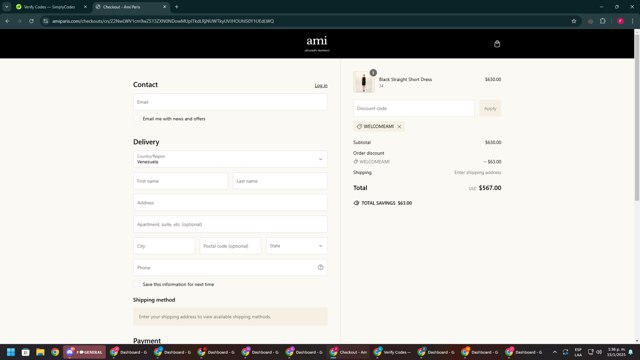Open the tab search dropdown arrow

point(7,7)
